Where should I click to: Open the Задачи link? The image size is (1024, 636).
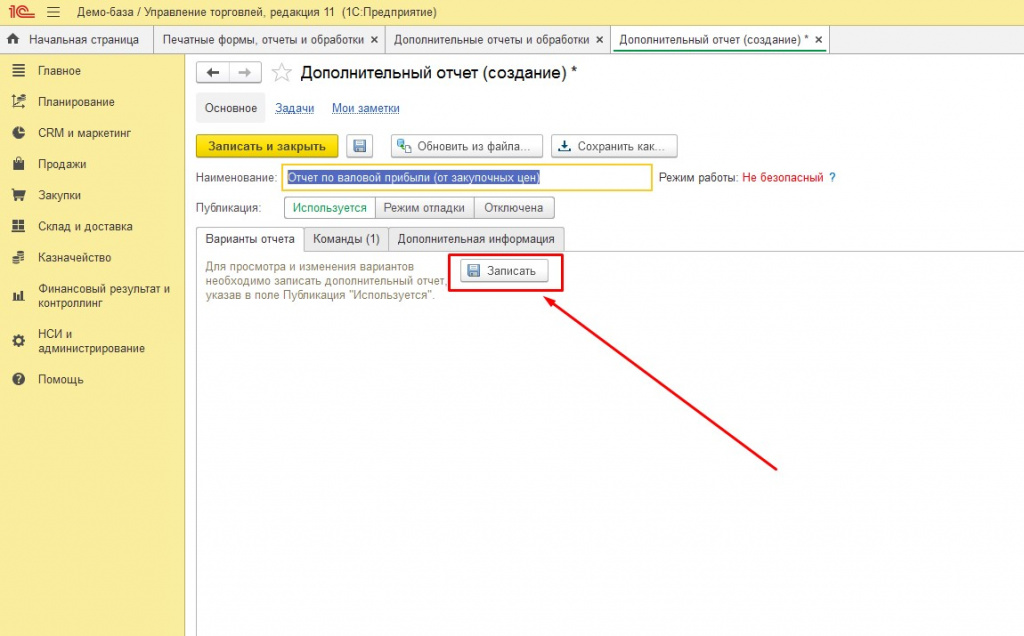[x=295, y=108]
